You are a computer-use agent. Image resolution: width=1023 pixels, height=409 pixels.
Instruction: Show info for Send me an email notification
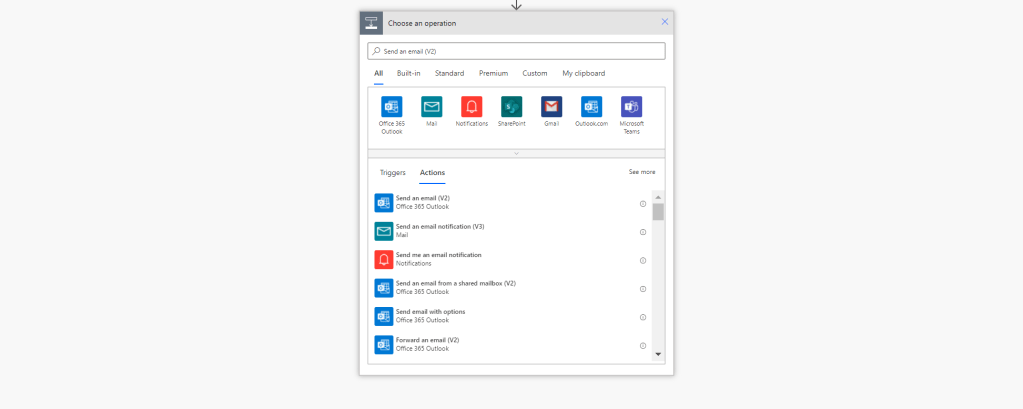coord(643,260)
